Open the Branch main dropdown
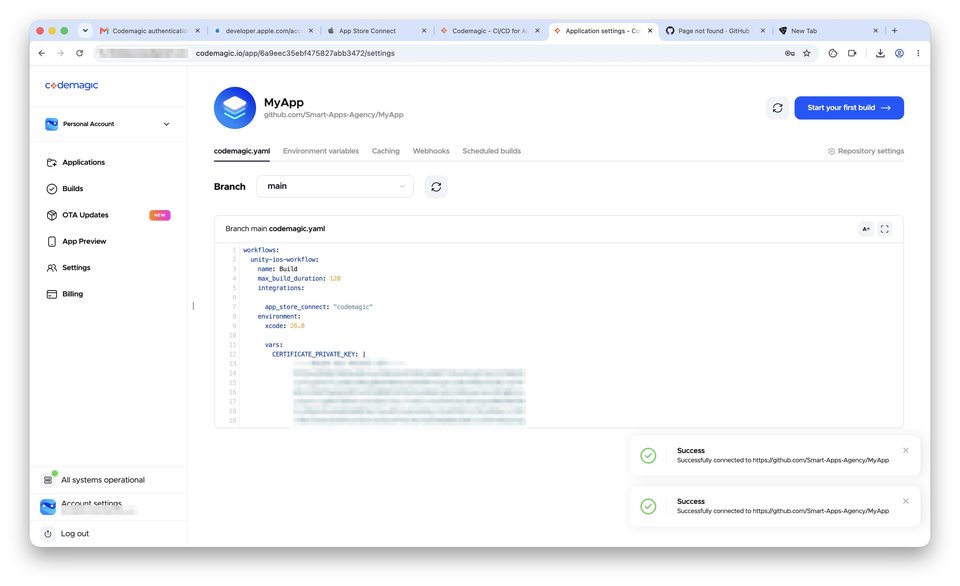 pyautogui.click(x=335, y=186)
